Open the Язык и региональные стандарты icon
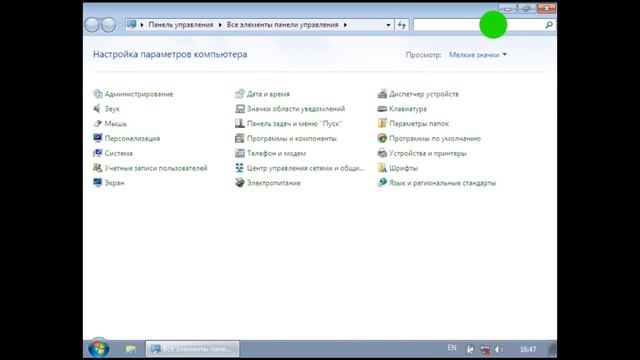The height and width of the screenshot is (360, 640). pyautogui.click(x=382, y=182)
